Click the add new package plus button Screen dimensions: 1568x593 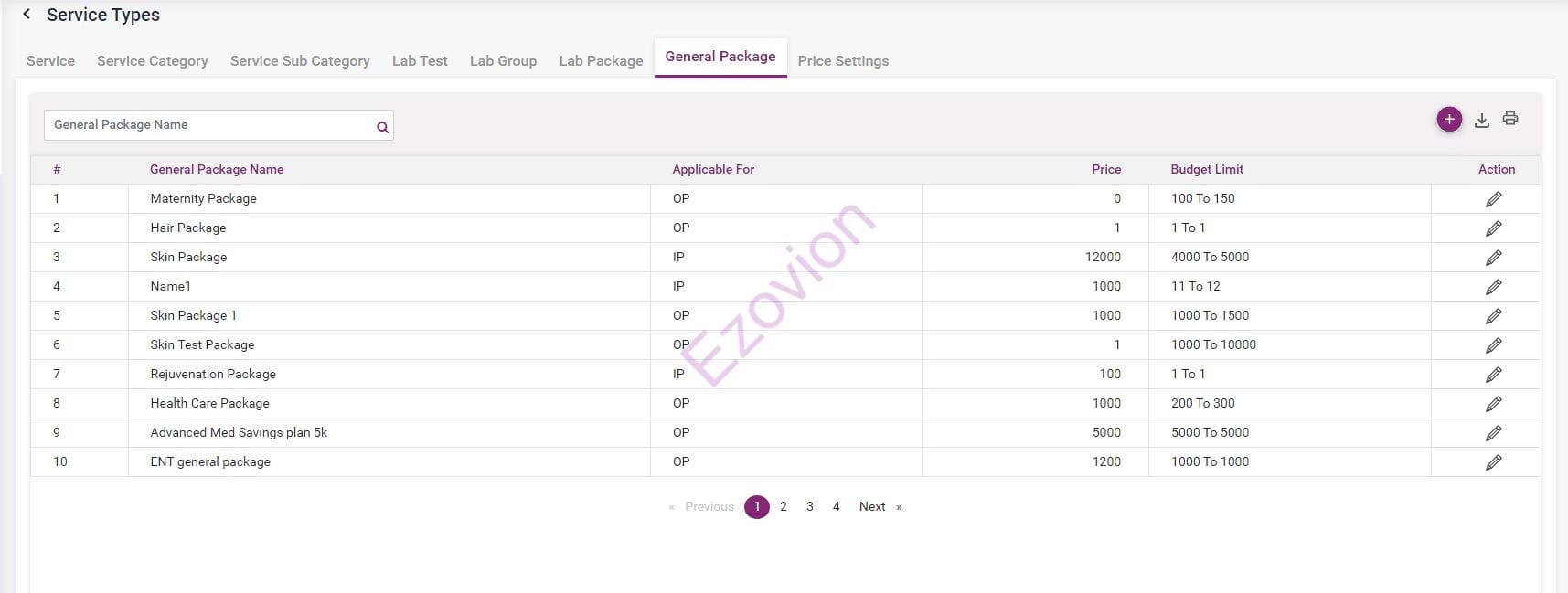click(x=1449, y=119)
